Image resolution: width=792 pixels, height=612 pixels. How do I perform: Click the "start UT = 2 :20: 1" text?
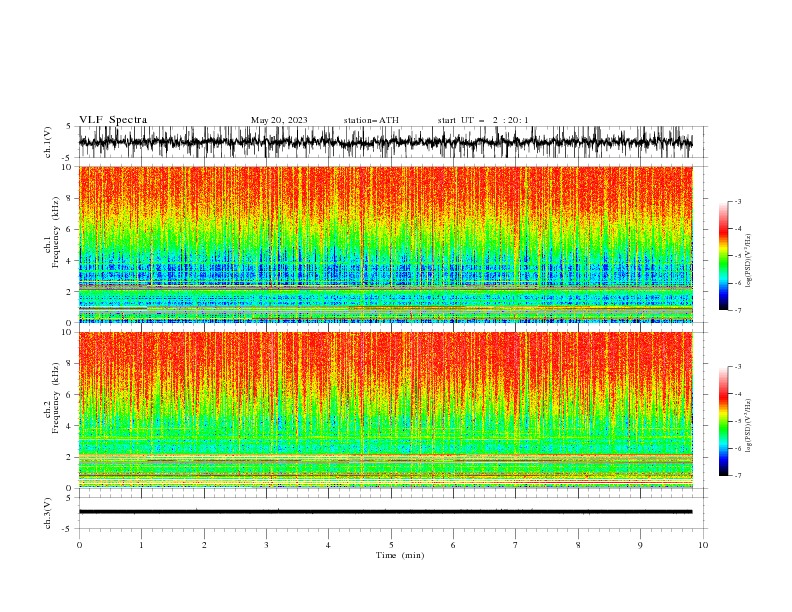(x=483, y=120)
